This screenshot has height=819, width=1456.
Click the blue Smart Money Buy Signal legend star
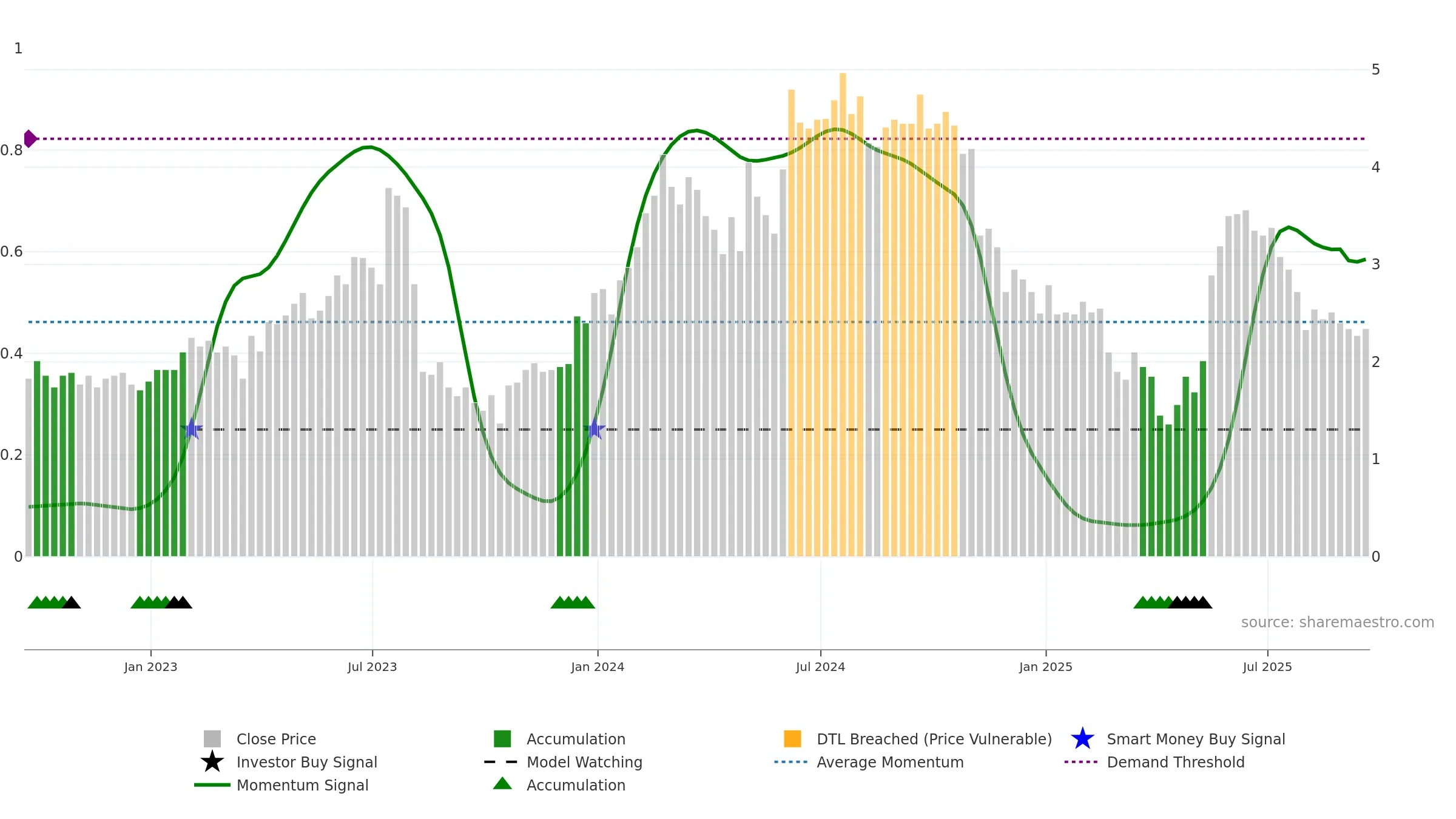(1082, 739)
